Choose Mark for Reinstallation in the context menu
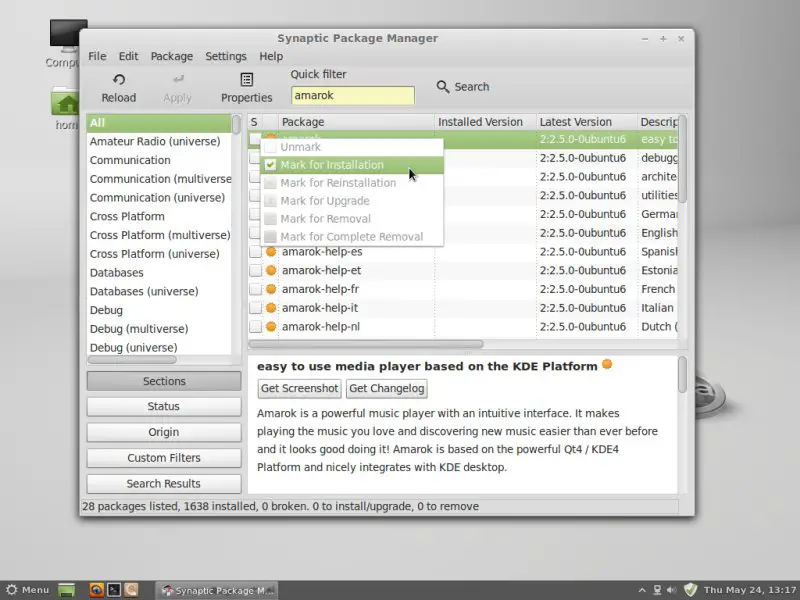The height and width of the screenshot is (600, 800). 352,183
